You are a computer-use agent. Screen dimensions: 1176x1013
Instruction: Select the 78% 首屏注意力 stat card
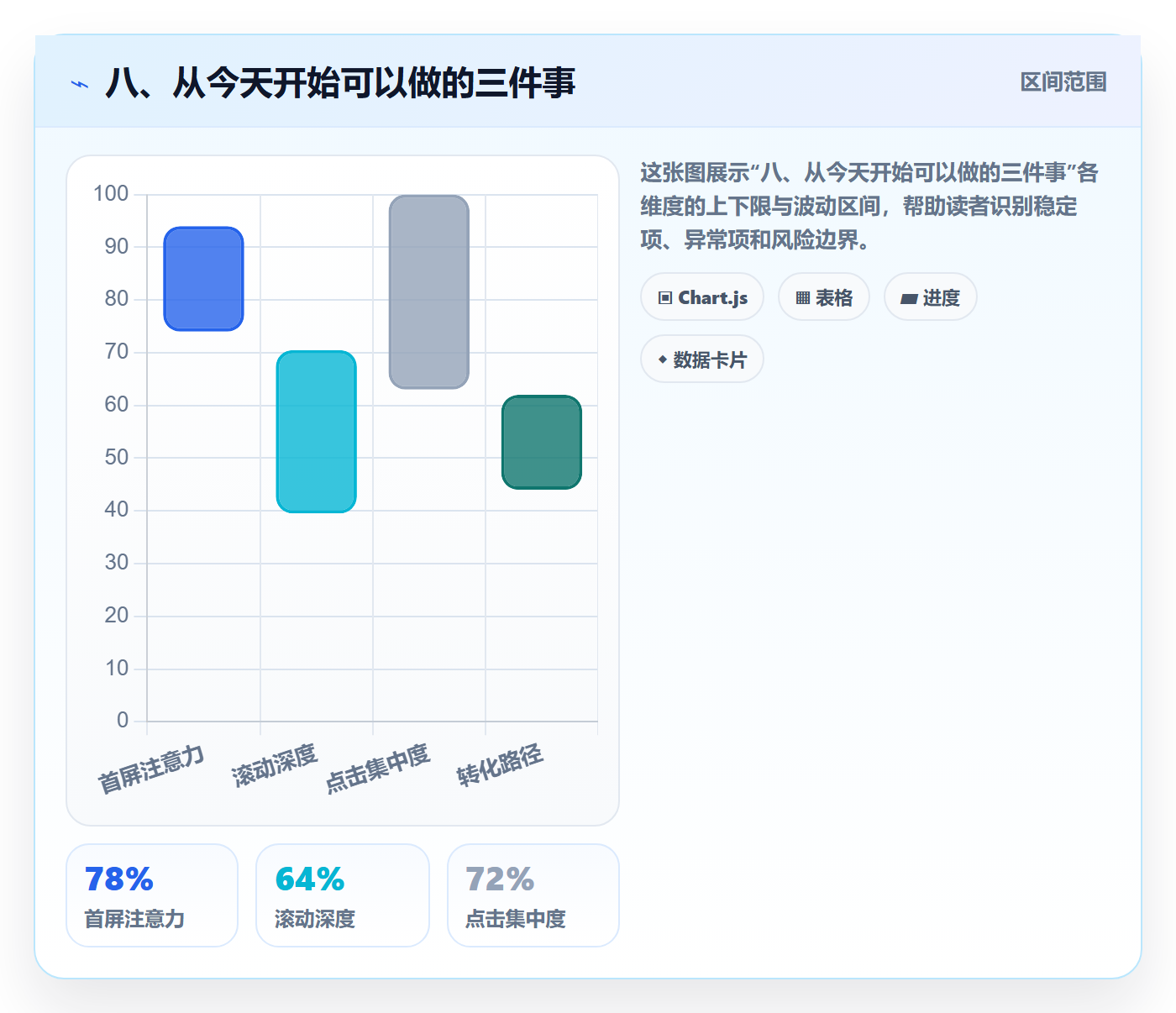pyautogui.click(x=152, y=895)
